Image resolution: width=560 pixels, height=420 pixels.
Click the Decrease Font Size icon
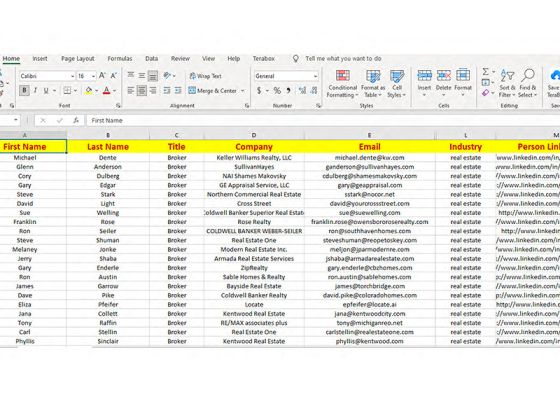[114, 76]
